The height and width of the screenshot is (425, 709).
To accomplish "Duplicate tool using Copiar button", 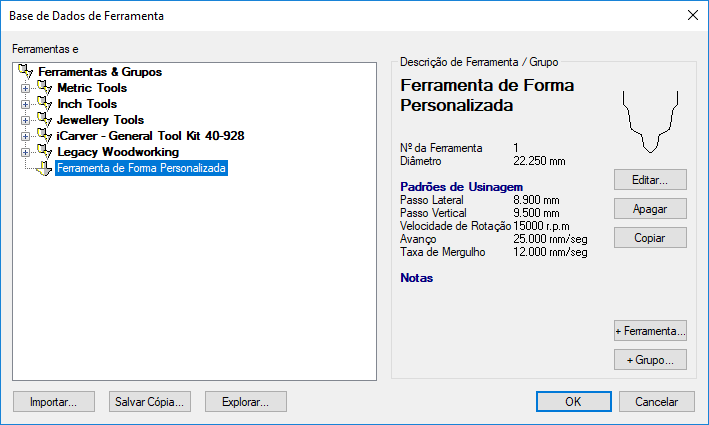I will coord(650,238).
